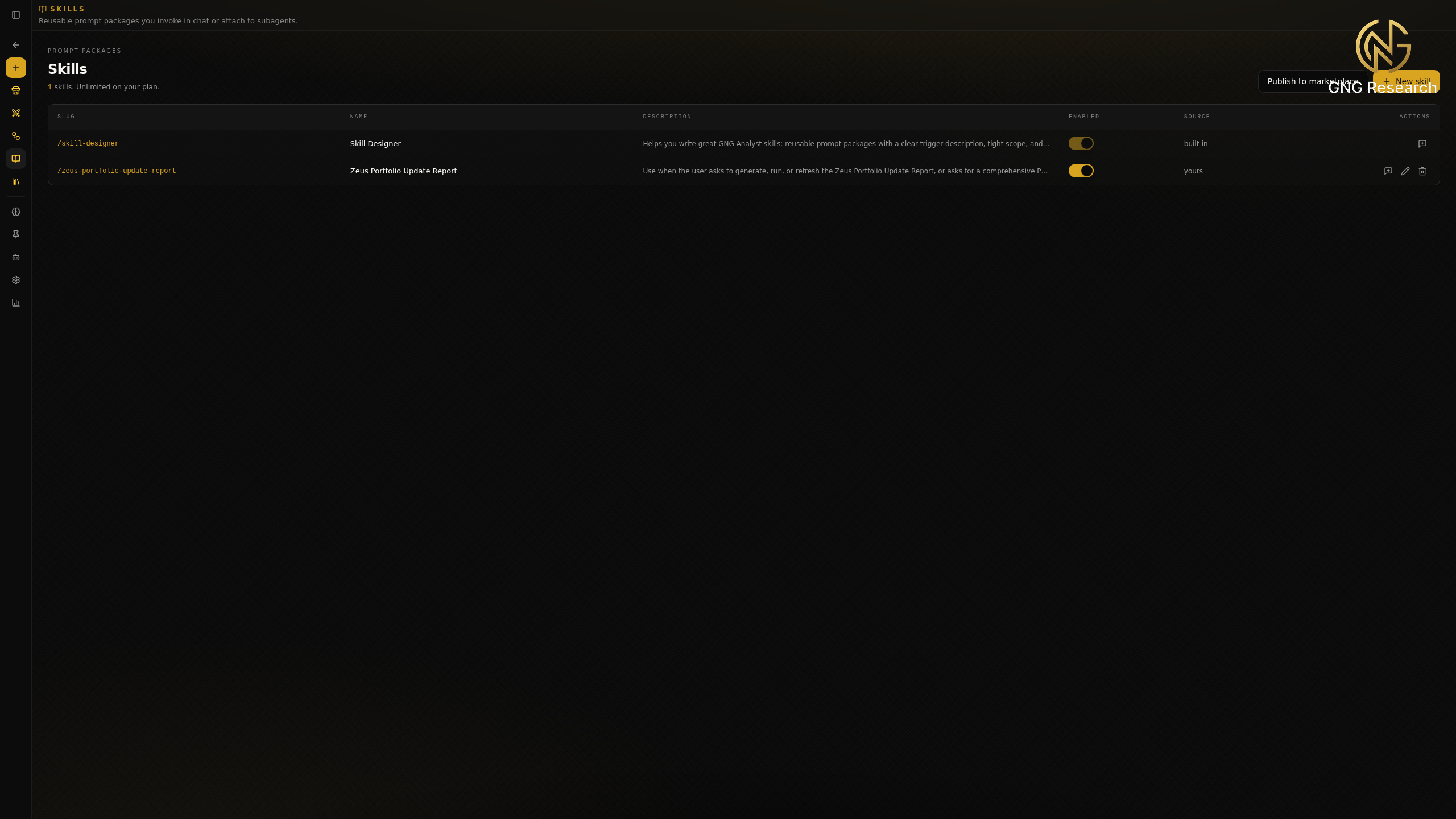This screenshot has height=819, width=1456.
Task: Open the Skills book sidebar icon
Action: [16, 159]
